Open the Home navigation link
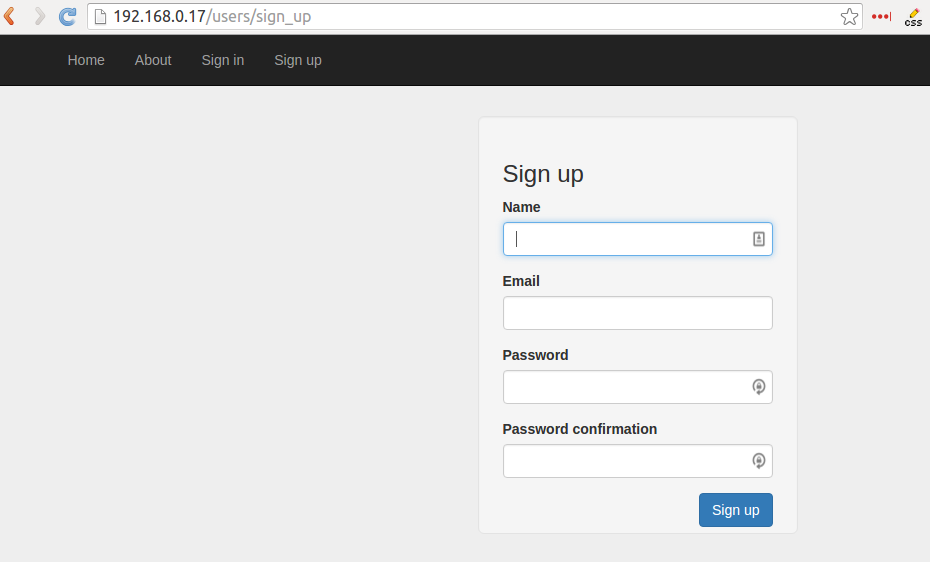The width and height of the screenshot is (930, 562). pyautogui.click(x=86, y=60)
